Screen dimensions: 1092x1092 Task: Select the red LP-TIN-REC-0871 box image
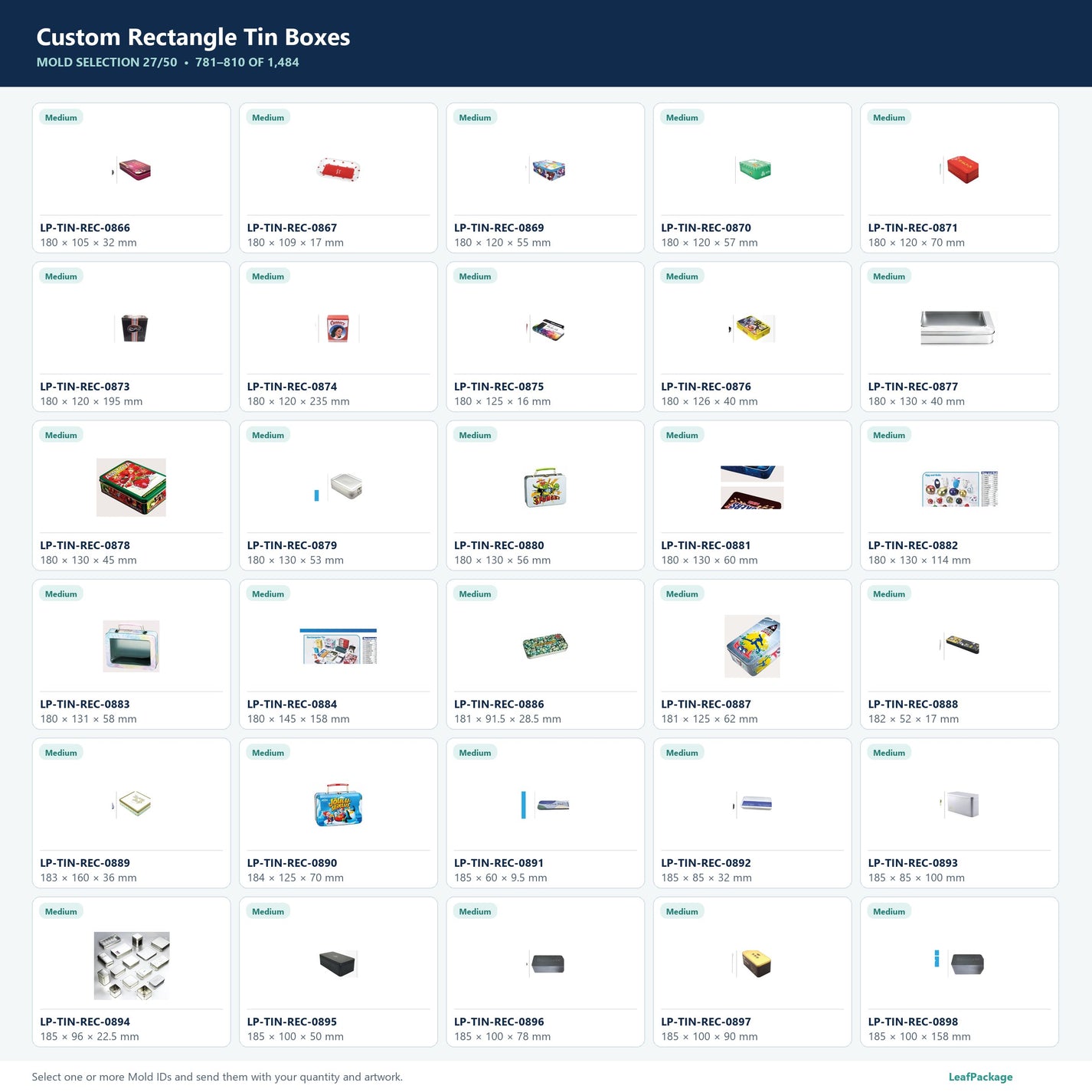coord(960,170)
